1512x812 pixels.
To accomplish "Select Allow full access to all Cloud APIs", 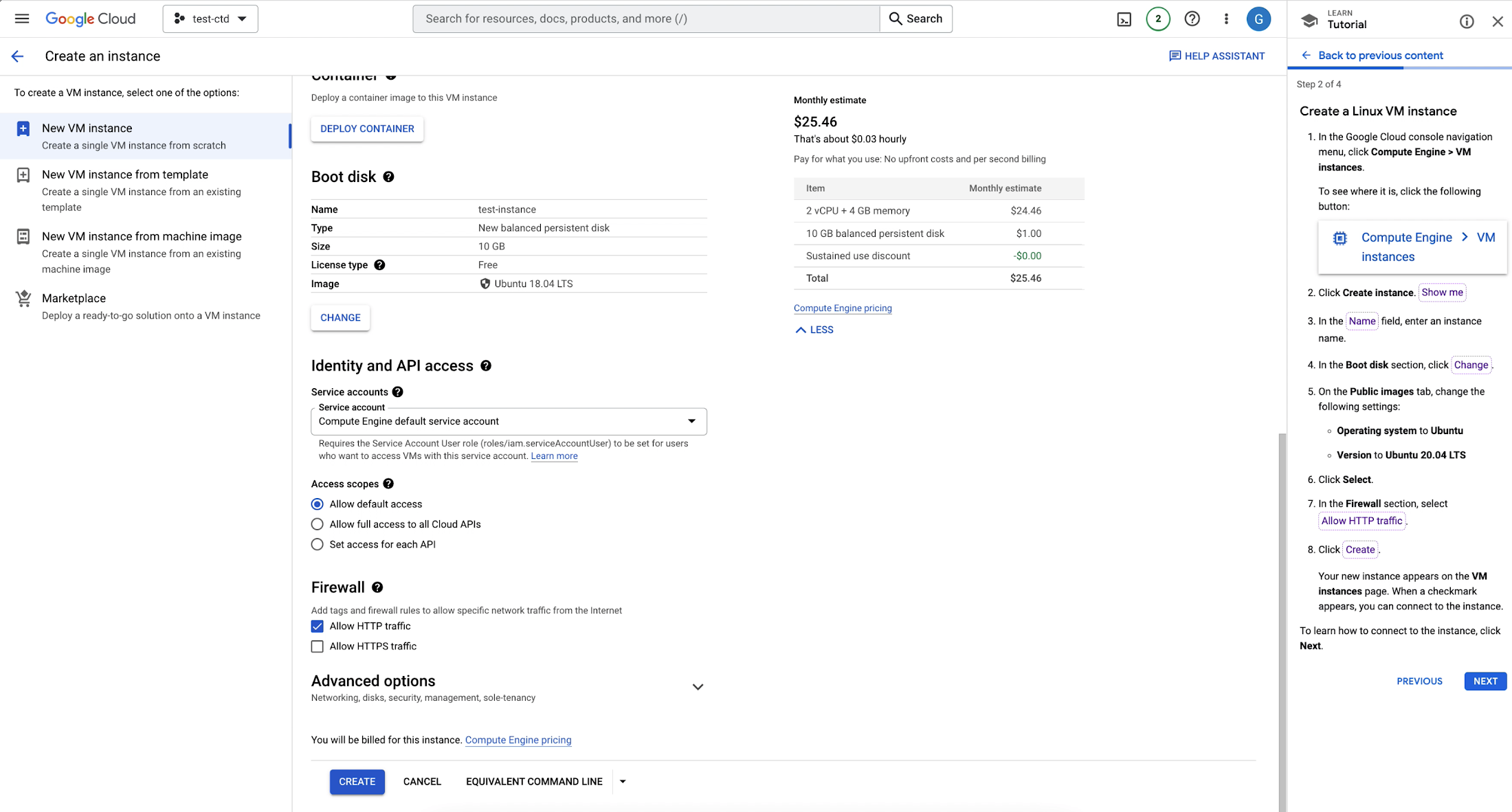I will 317,524.
